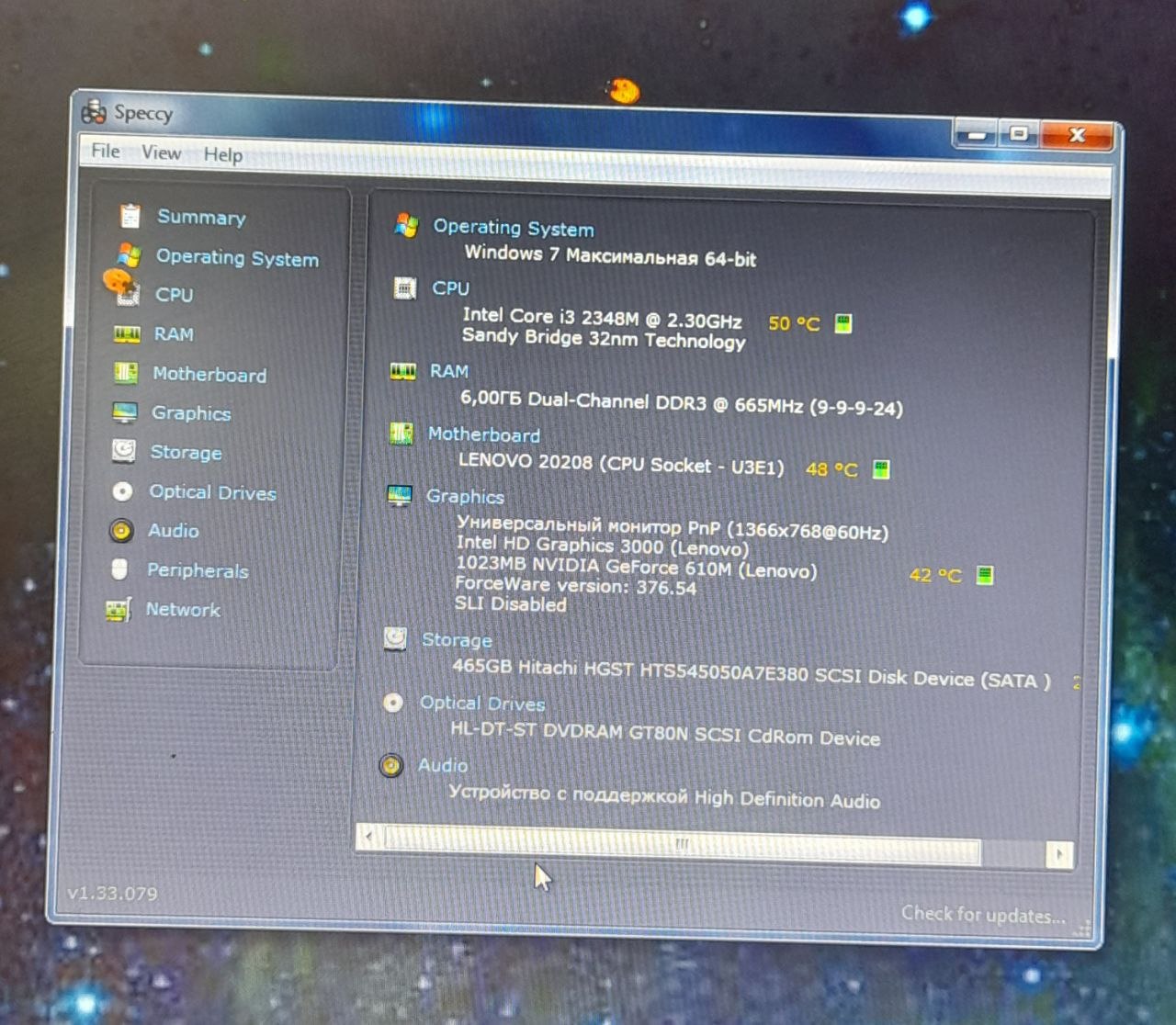Open Network in the sidebar
The height and width of the screenshot is (1025, 1176).
[183, 610]
